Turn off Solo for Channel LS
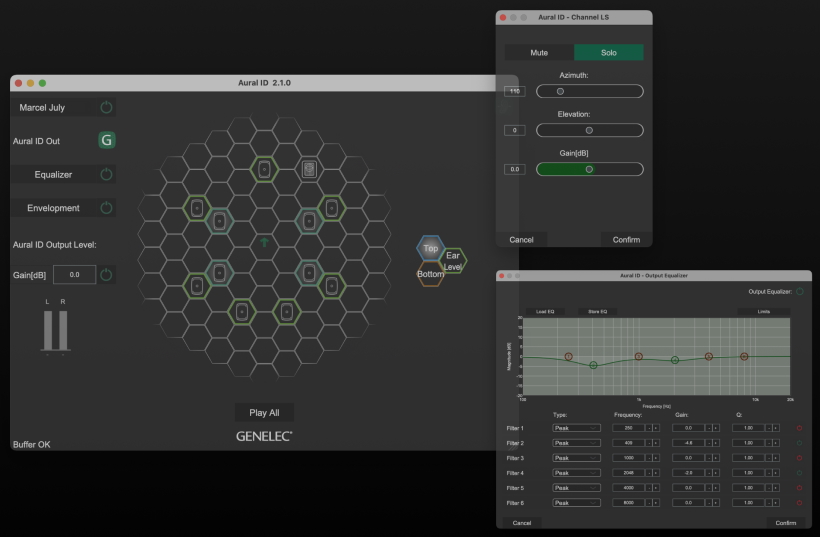Viewport: 820px width, 537px height. 609,52
